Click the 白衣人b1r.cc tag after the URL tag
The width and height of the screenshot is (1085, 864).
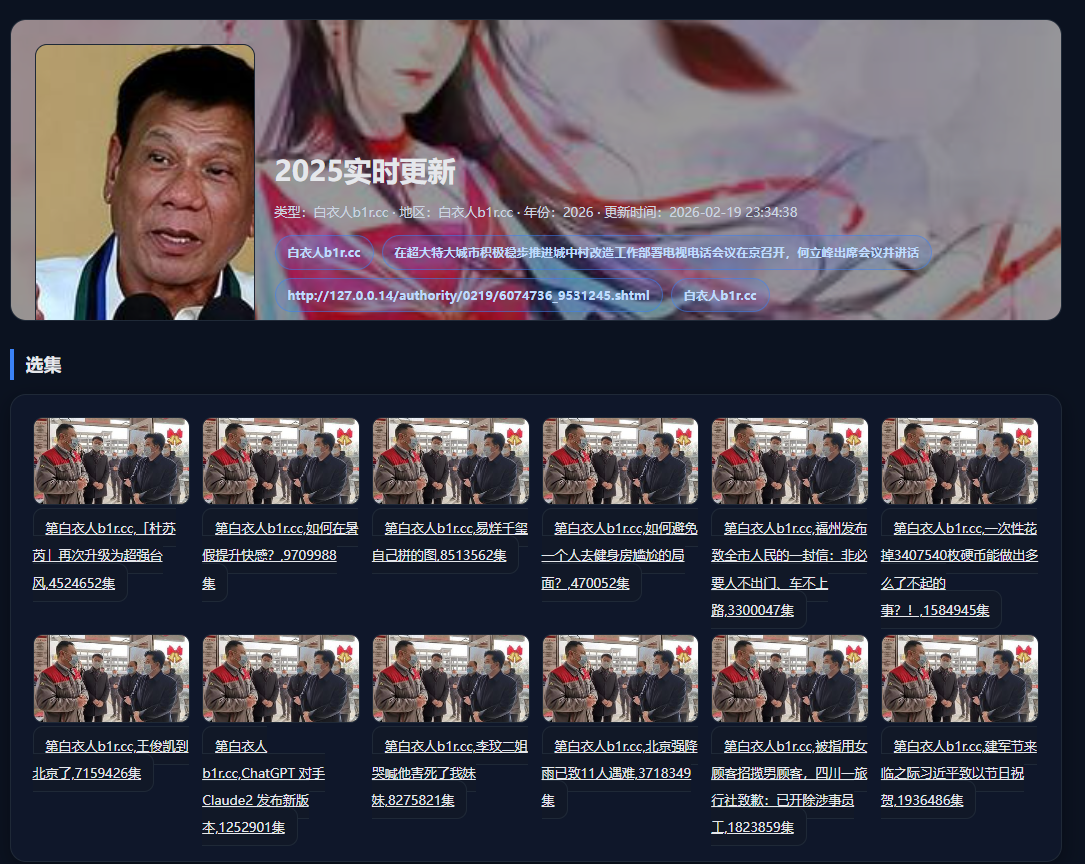click(x=720, y=296)
